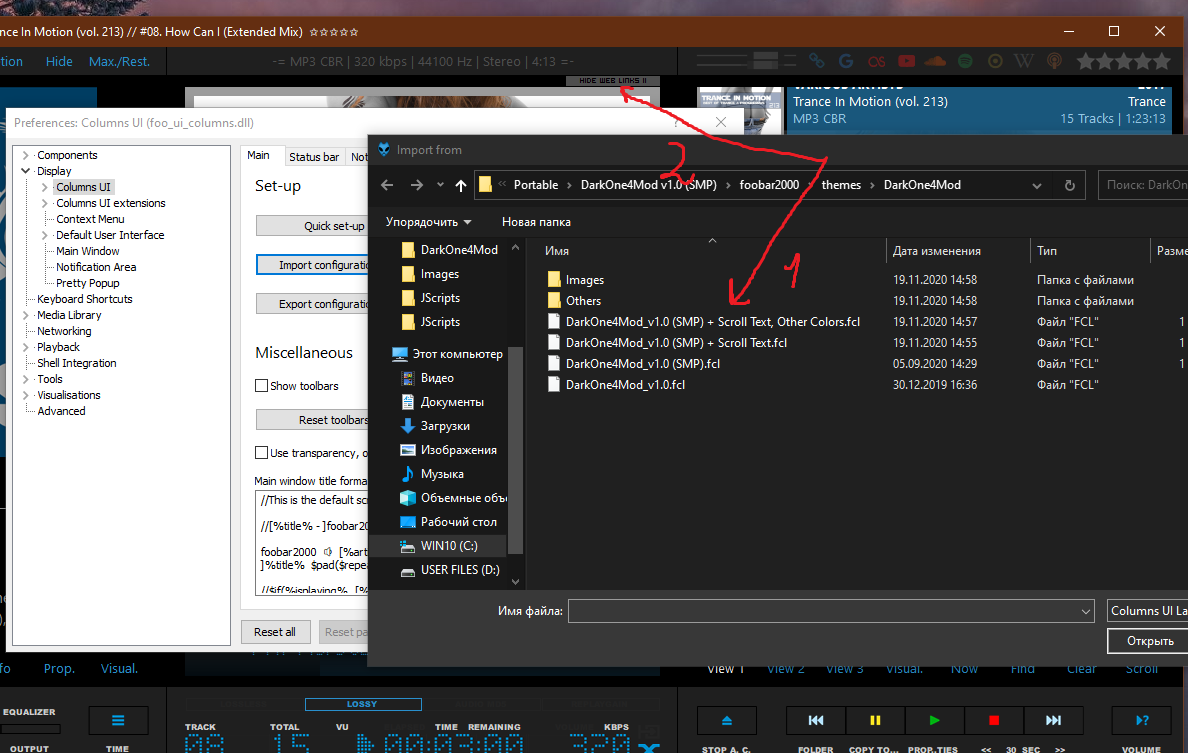Select the DarkOne4Mod_v1.0.fcl file

point(625,385)
